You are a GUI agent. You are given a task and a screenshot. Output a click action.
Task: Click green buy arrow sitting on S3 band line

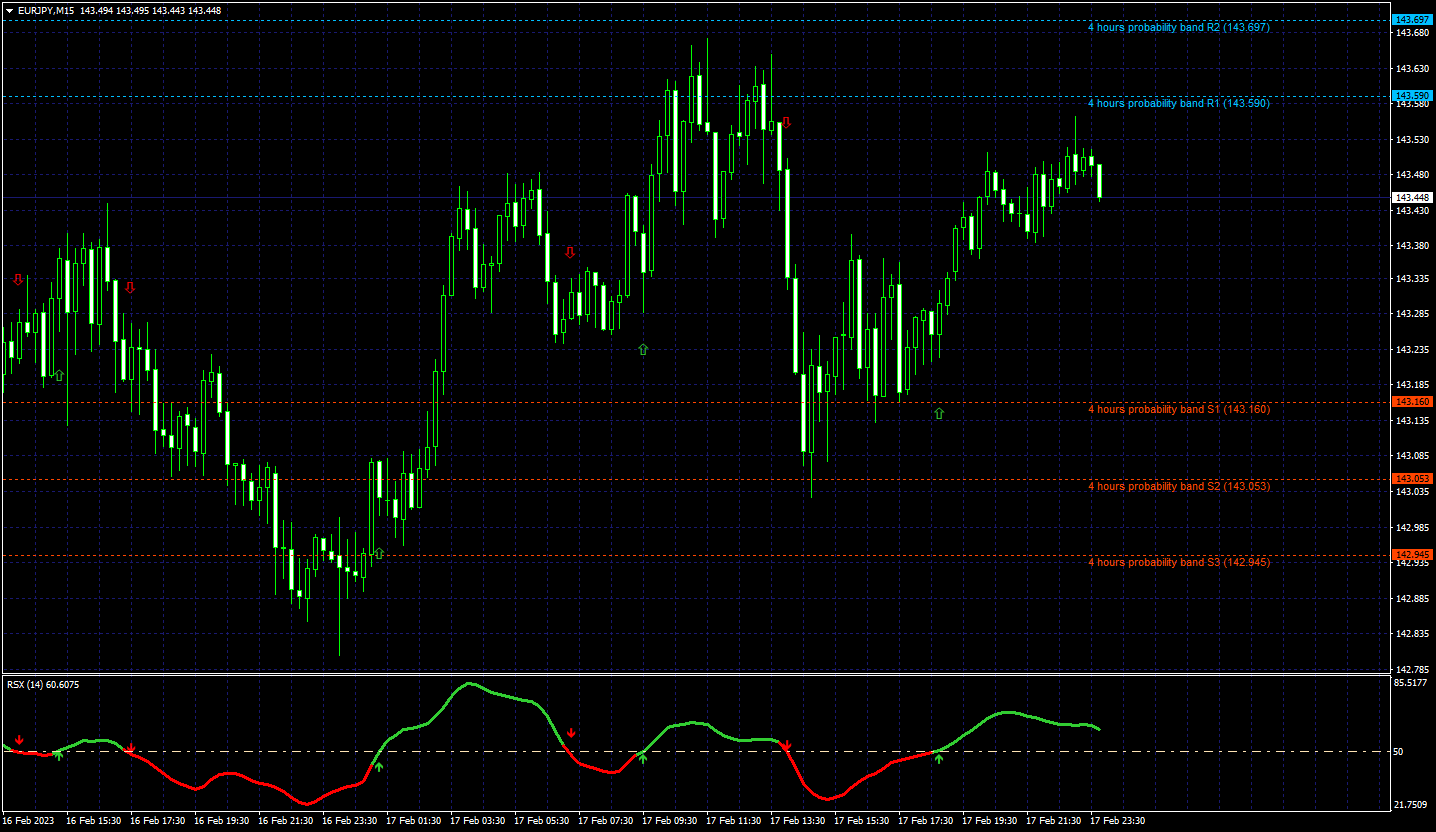(379, 553)
